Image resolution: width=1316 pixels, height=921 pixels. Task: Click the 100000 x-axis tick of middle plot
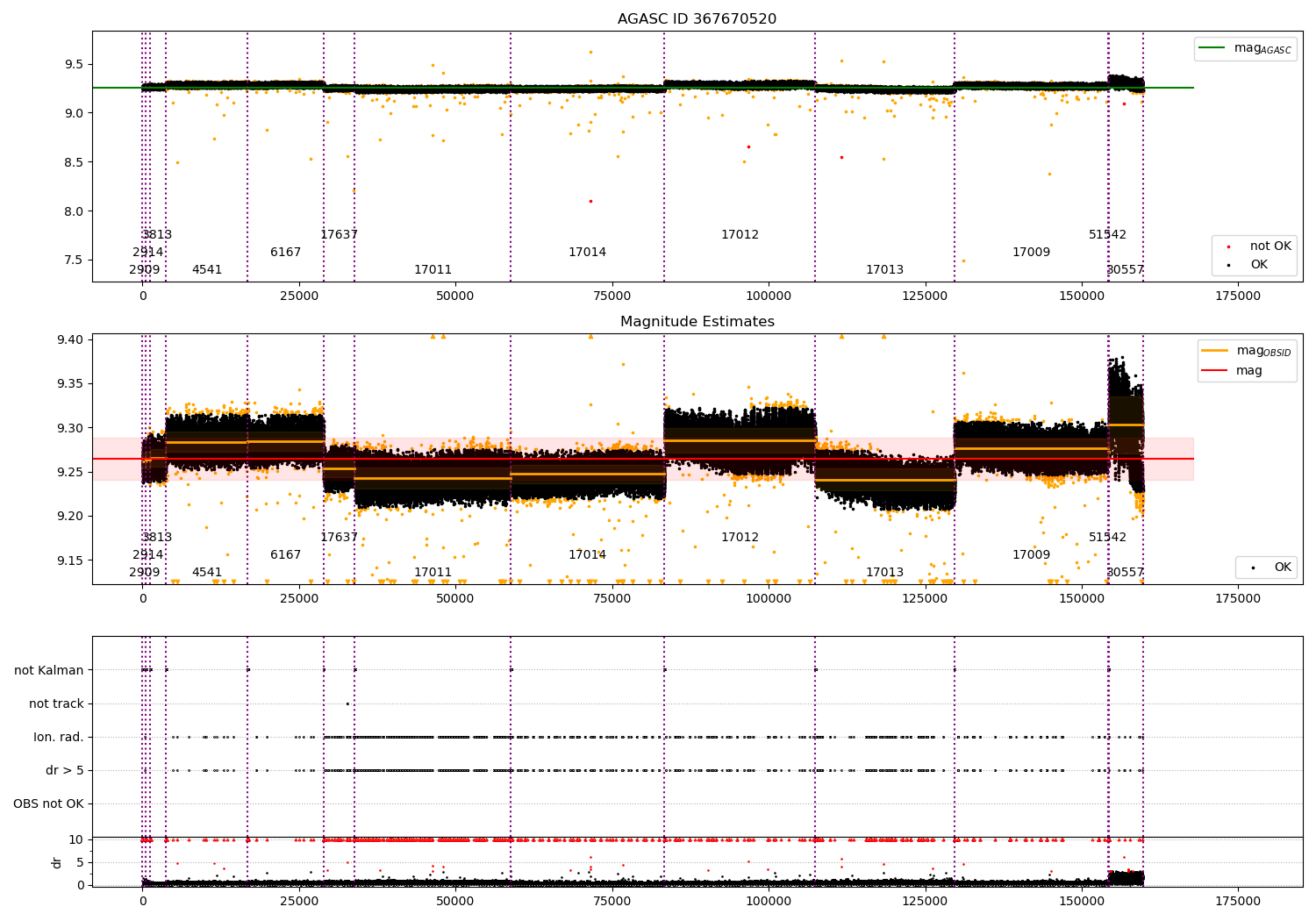769,599
